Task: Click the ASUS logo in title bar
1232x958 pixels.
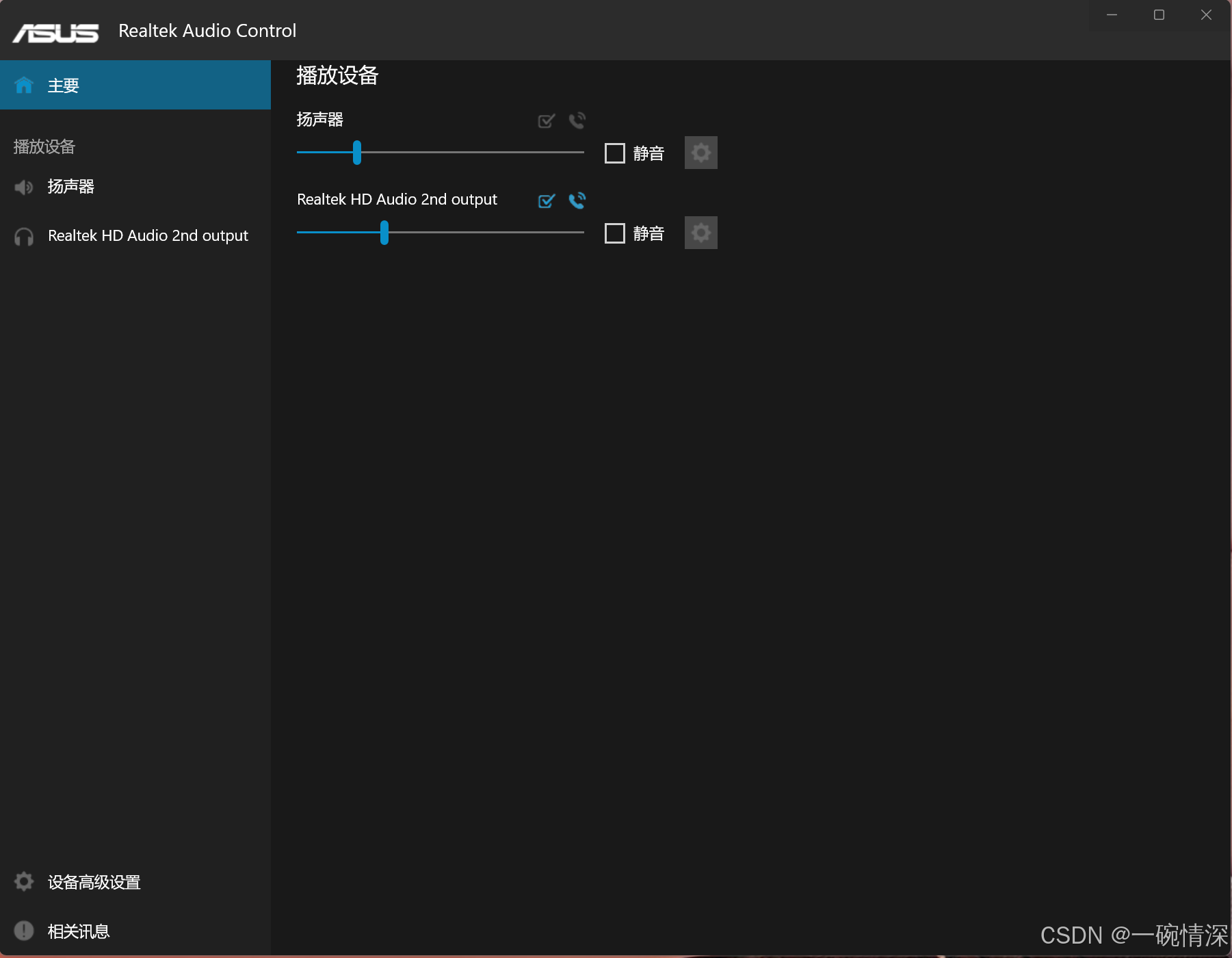Action: [x=55, y=32]
